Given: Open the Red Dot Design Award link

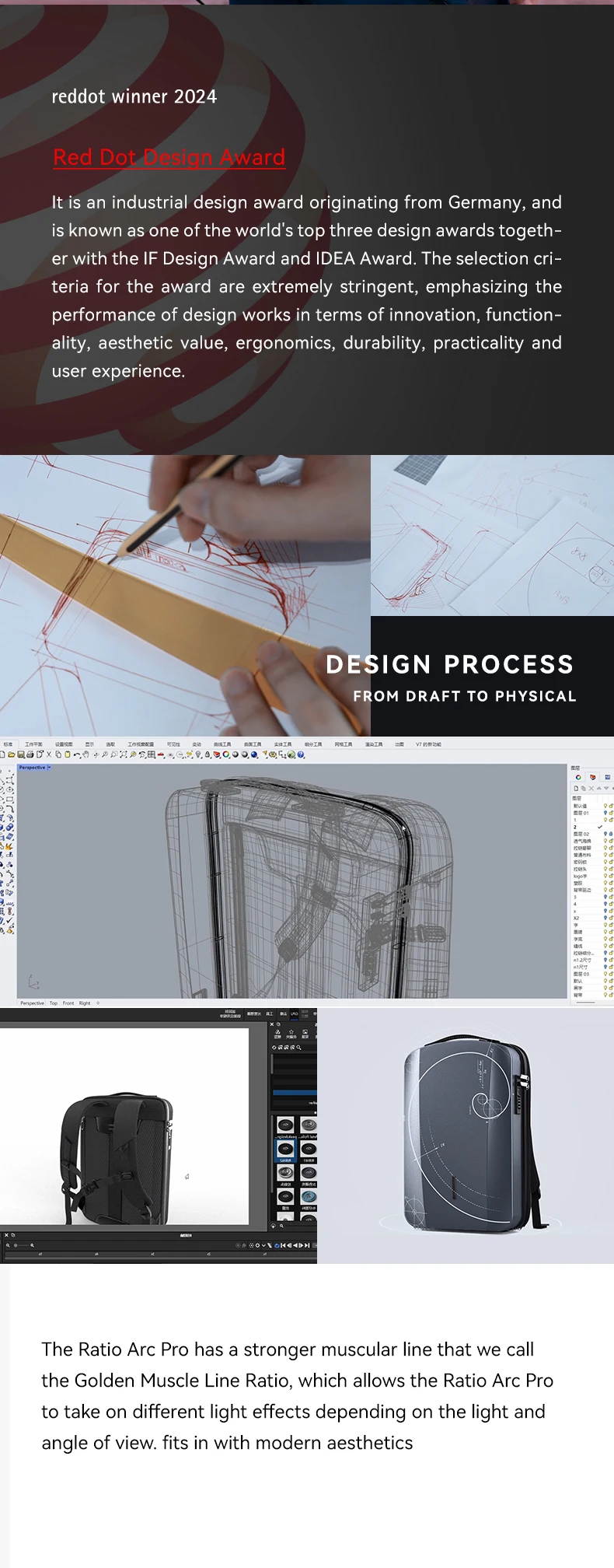Looking at the screenshot, I should tap(169, 157).
